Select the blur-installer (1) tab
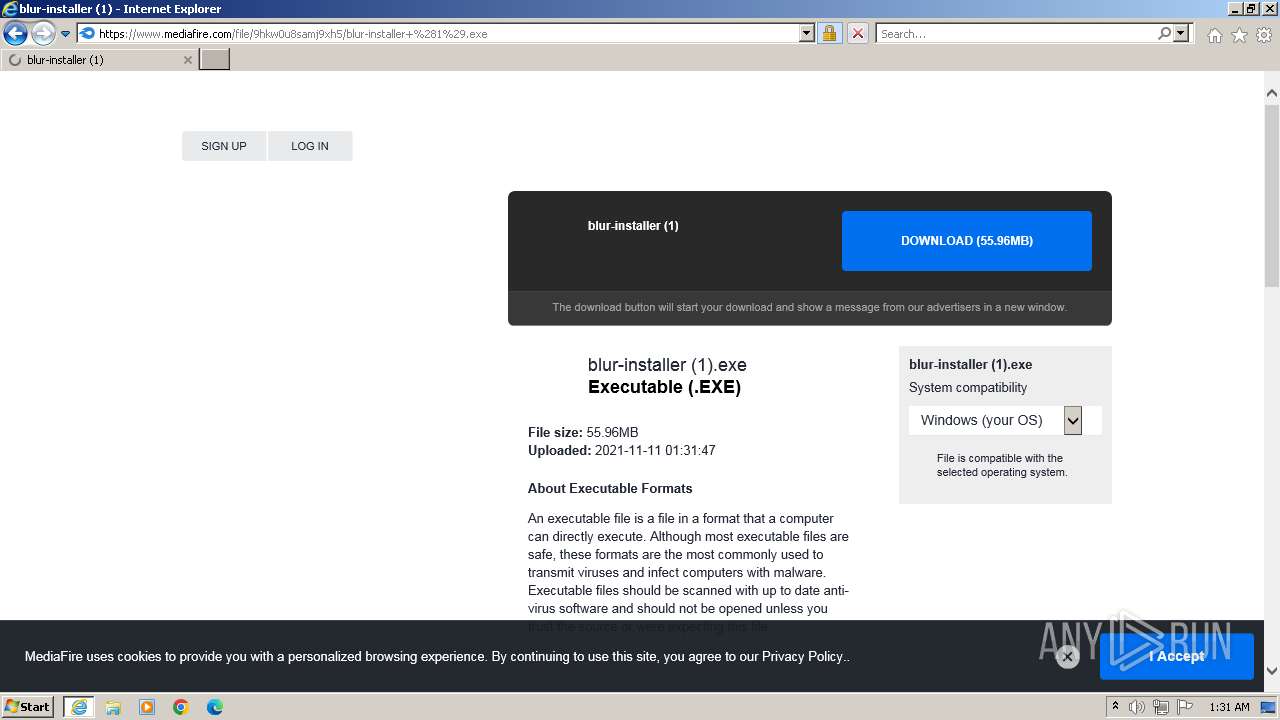The width and height of the screenshot is (1280, 720). [x=99, y=60]
